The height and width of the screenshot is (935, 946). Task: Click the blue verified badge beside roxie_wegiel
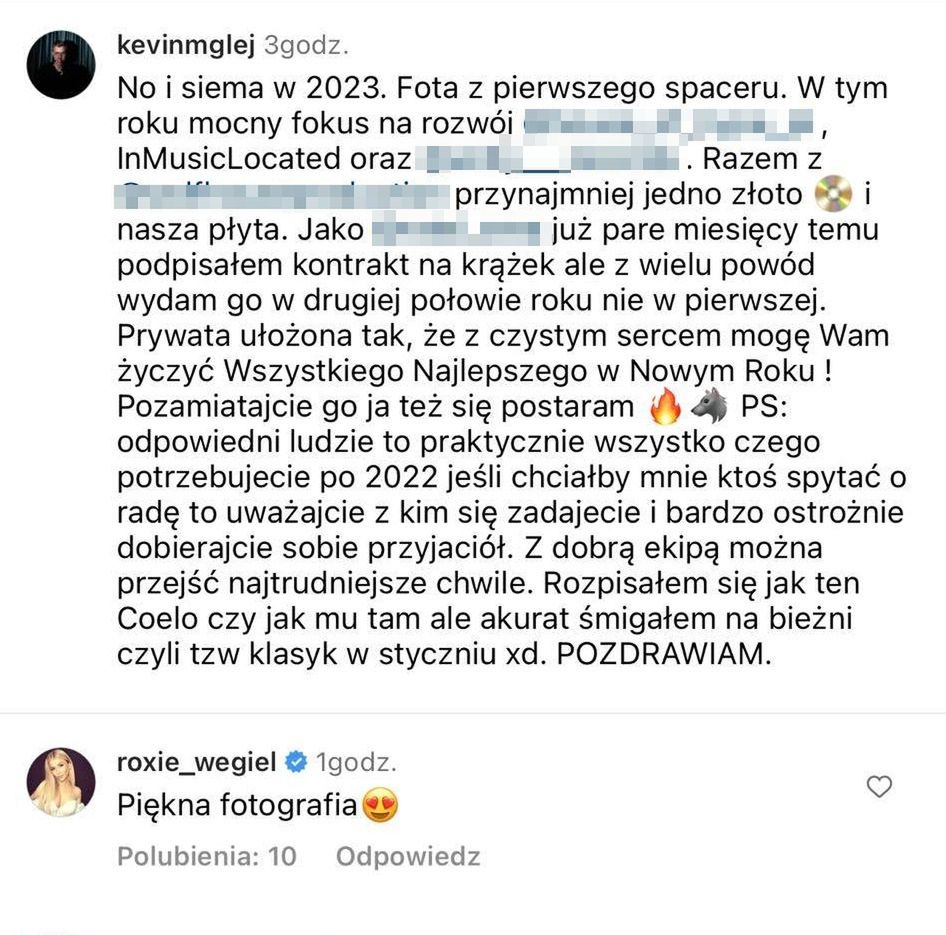pyautogui.click(x=296, y=762)
